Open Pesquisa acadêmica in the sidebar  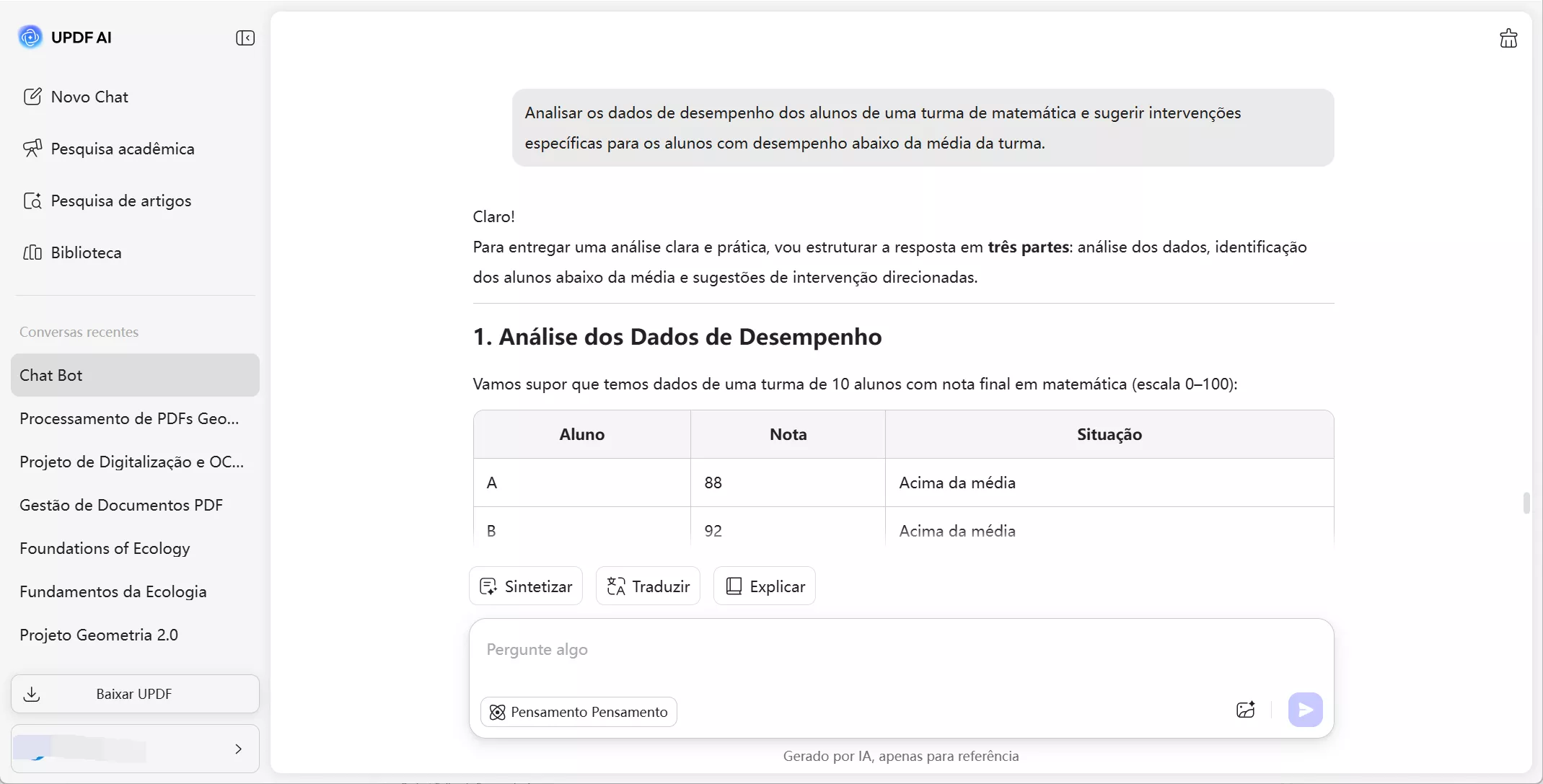(x=123, y=149)
